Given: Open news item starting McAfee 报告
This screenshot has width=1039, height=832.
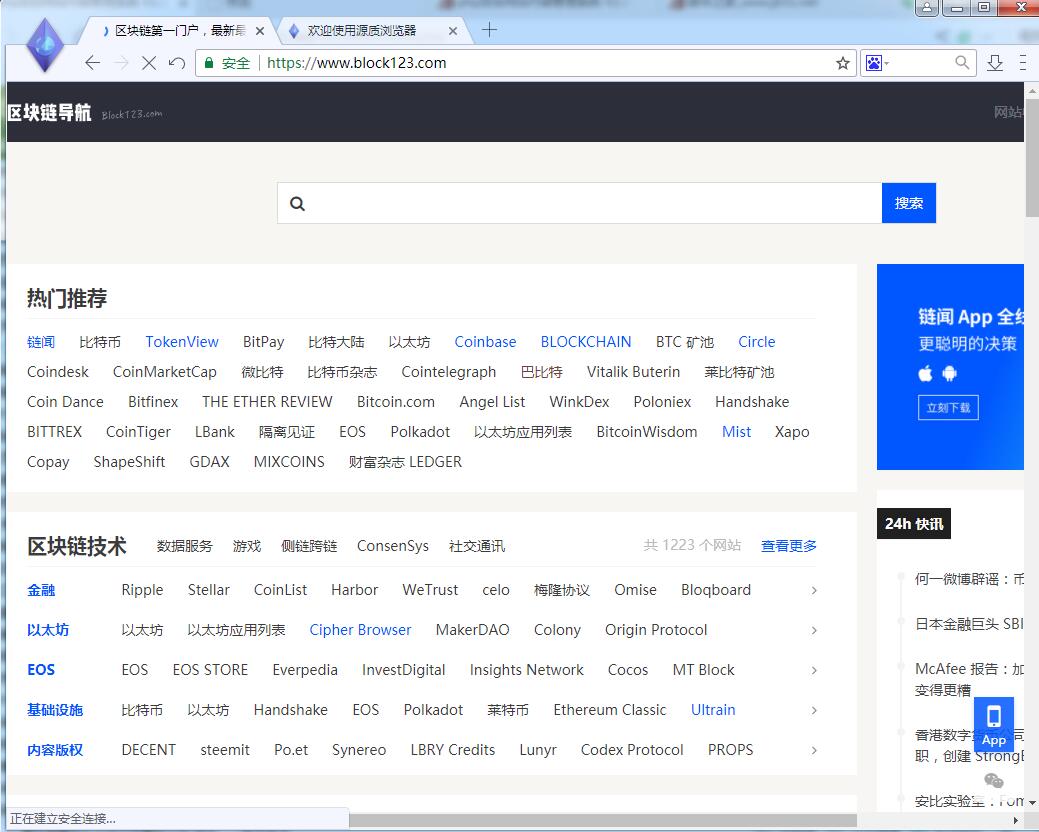Looking at the screenshot, I should (x=969, y=679).
